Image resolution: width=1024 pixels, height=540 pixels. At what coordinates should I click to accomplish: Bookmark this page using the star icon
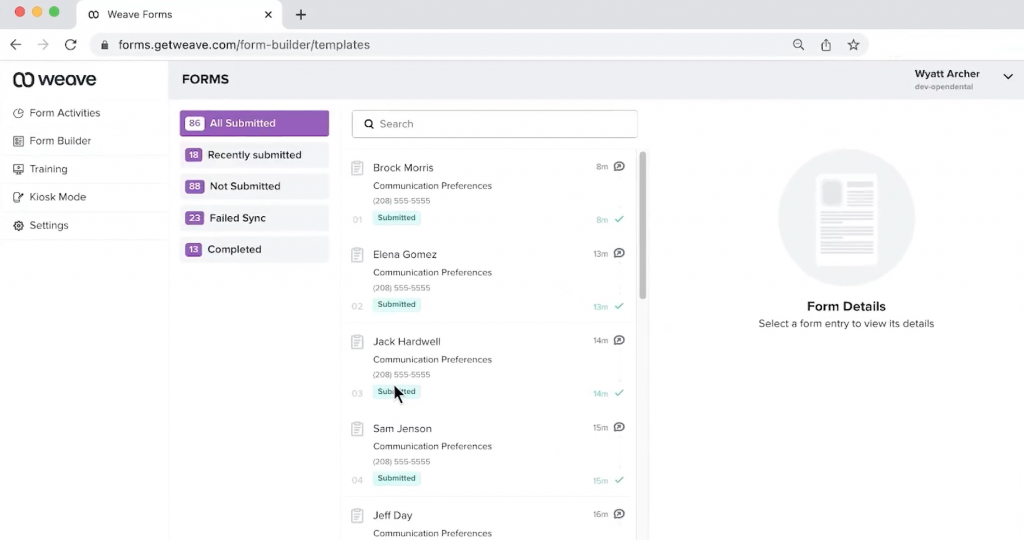(x=853, y=45)
